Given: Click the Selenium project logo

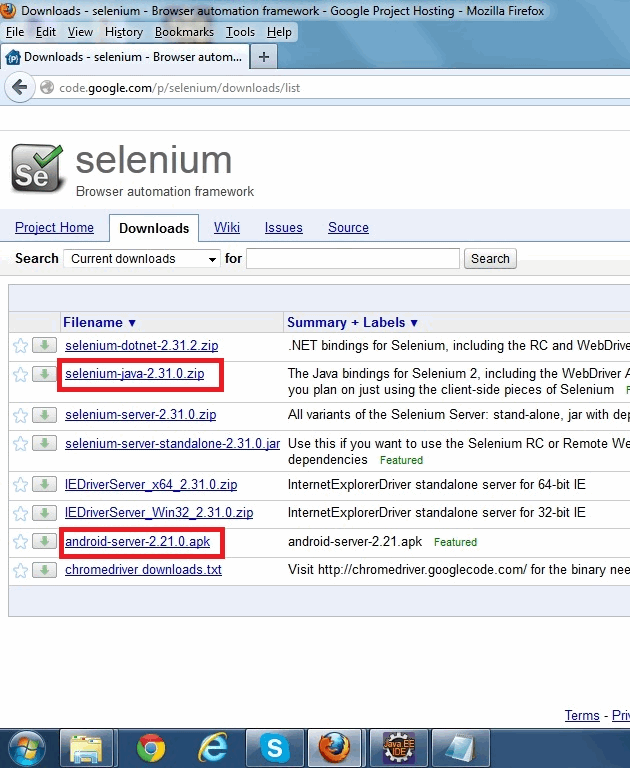Looking at the screenshot, I should (37, 168).
